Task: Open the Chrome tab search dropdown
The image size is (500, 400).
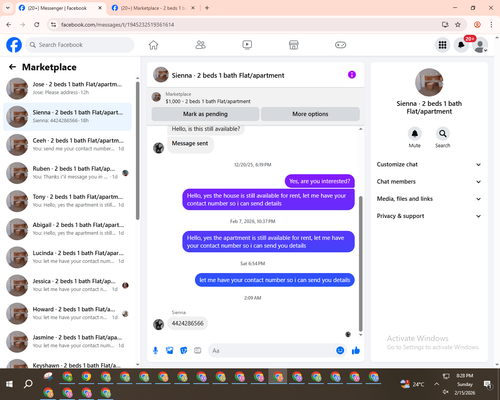Action: tap(8, 8)
